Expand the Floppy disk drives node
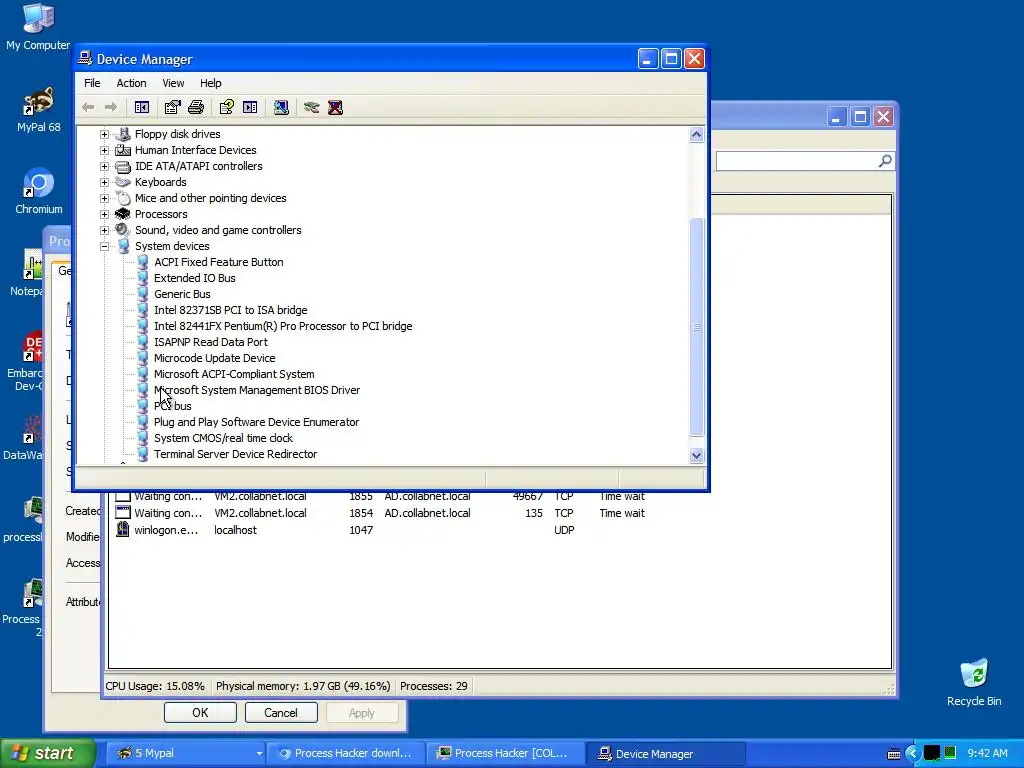 pyautogui.click(x=104, y=134)
